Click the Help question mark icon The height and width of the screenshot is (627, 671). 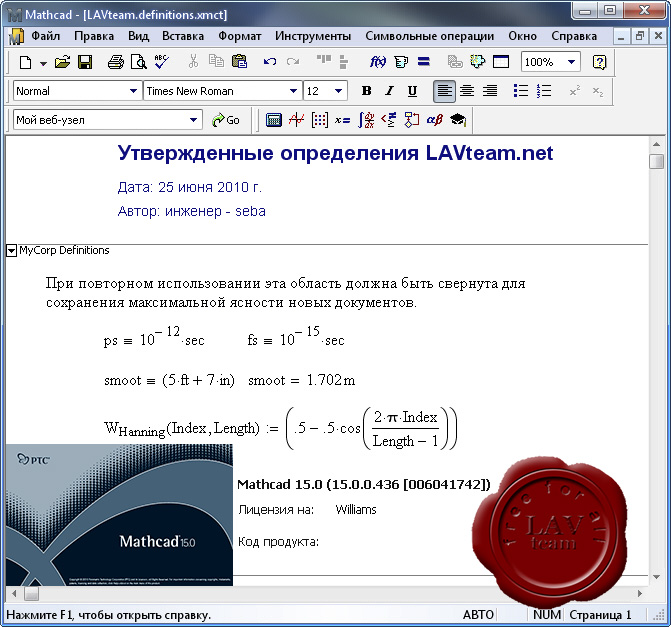click(600, 62)
